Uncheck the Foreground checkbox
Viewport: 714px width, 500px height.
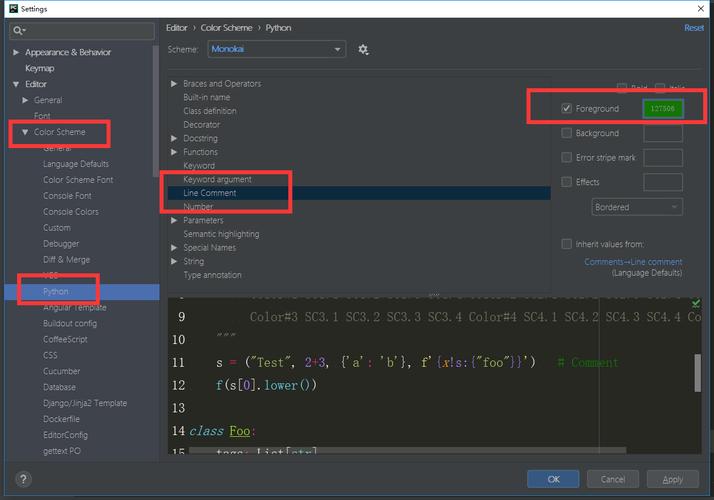click(566, 108)
